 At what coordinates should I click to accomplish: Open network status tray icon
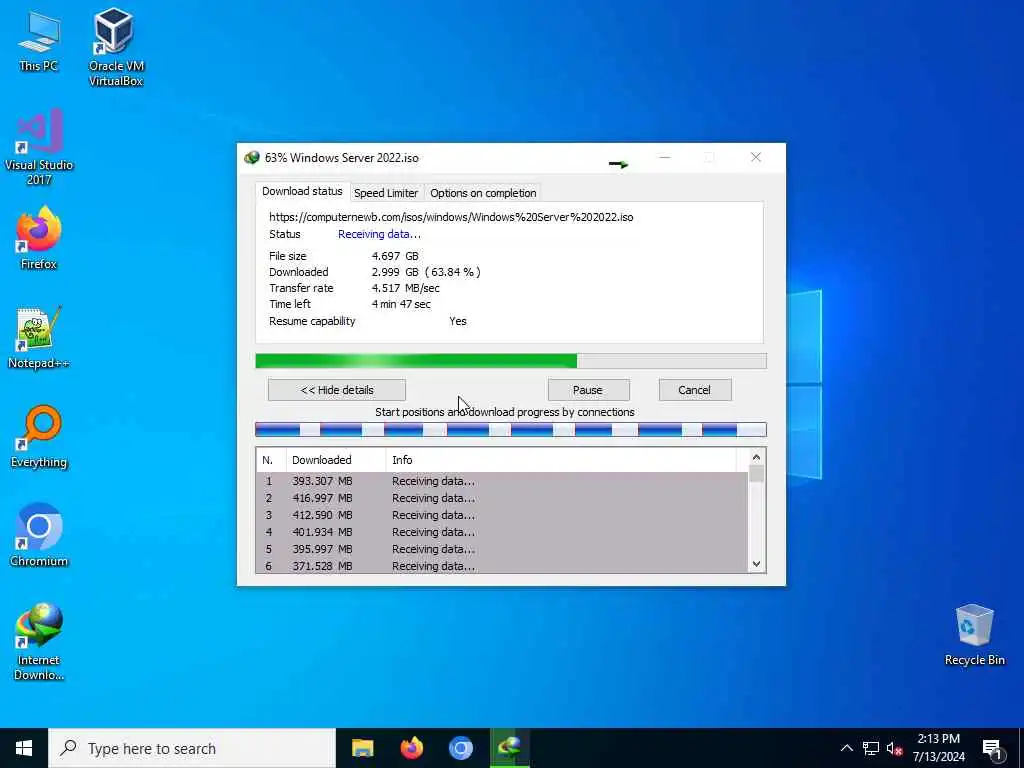tap(871, 748)
